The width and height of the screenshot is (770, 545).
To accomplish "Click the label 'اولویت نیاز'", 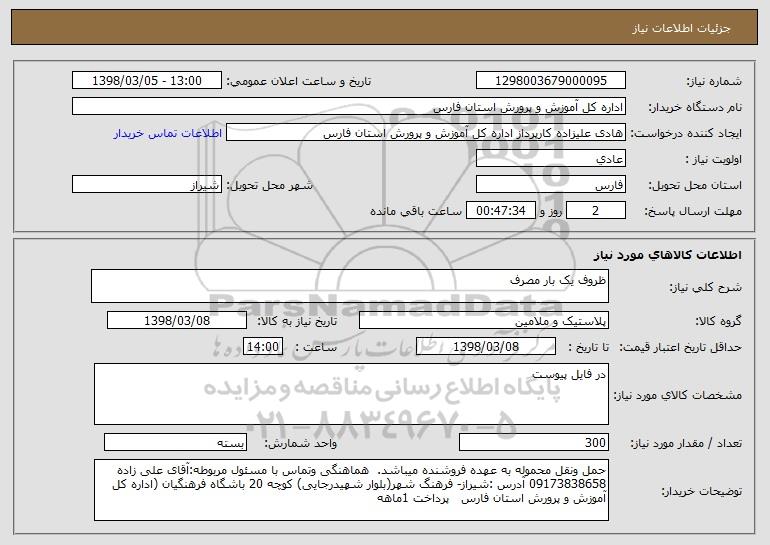I will tap(714, 159).
